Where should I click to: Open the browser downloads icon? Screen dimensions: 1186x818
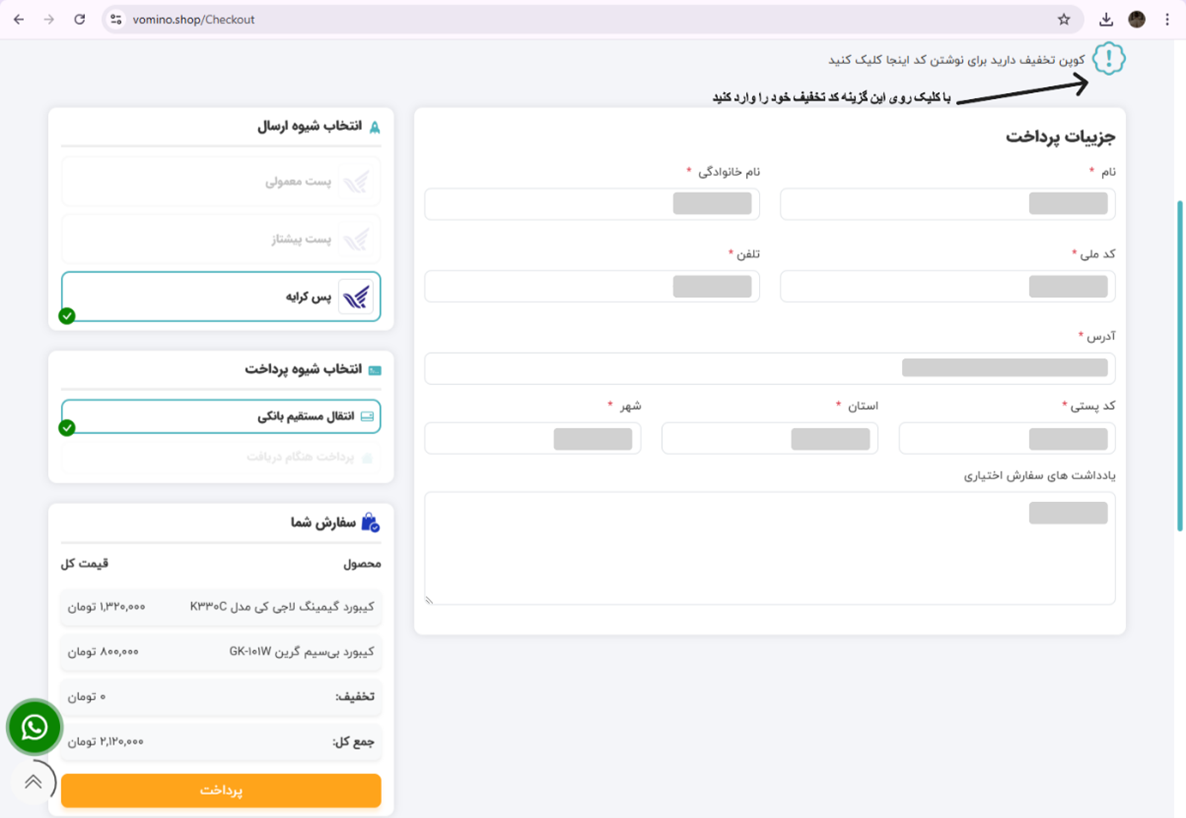(x=1106, y=19)
